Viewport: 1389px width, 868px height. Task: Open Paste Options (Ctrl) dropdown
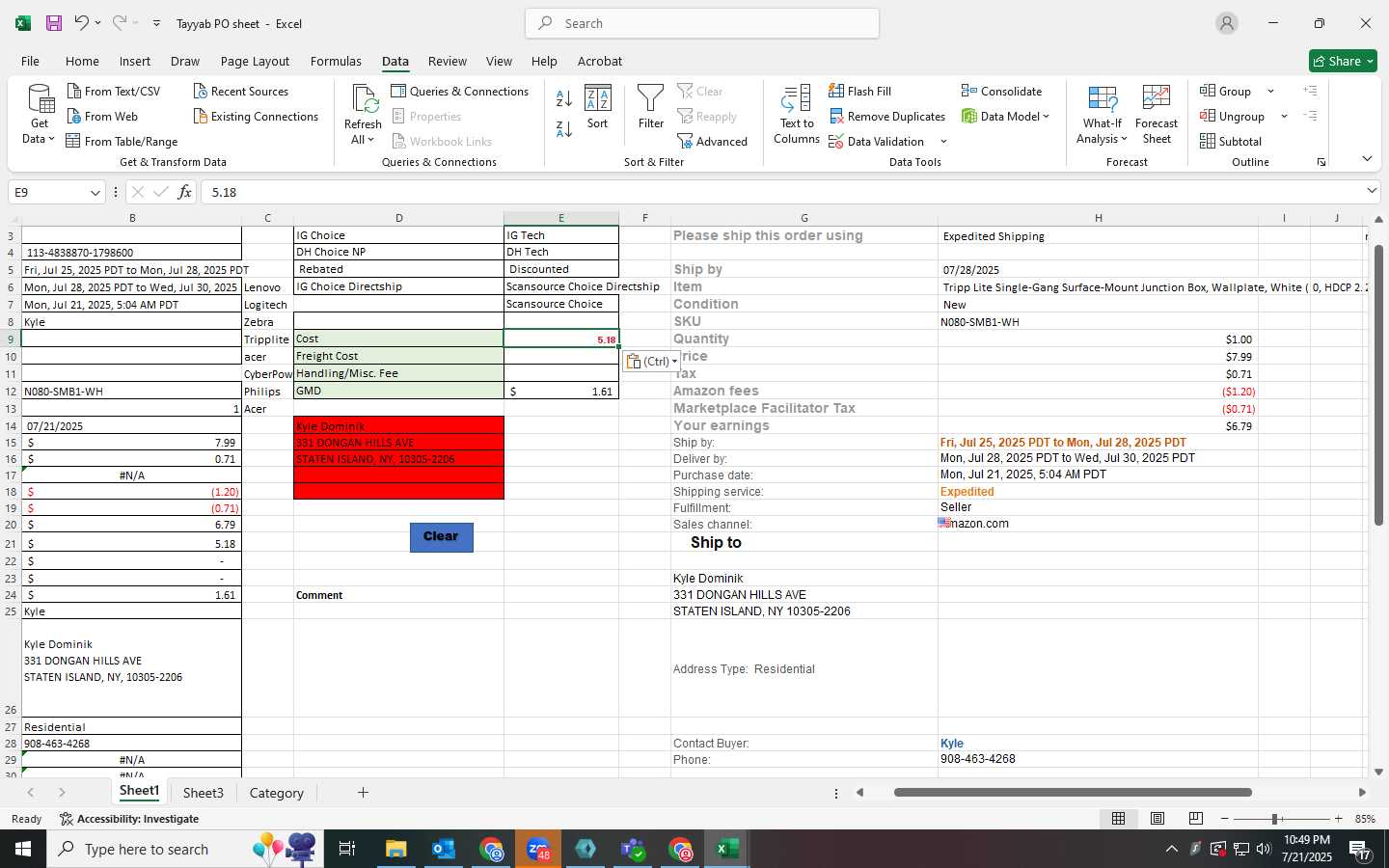click(652, 361)
